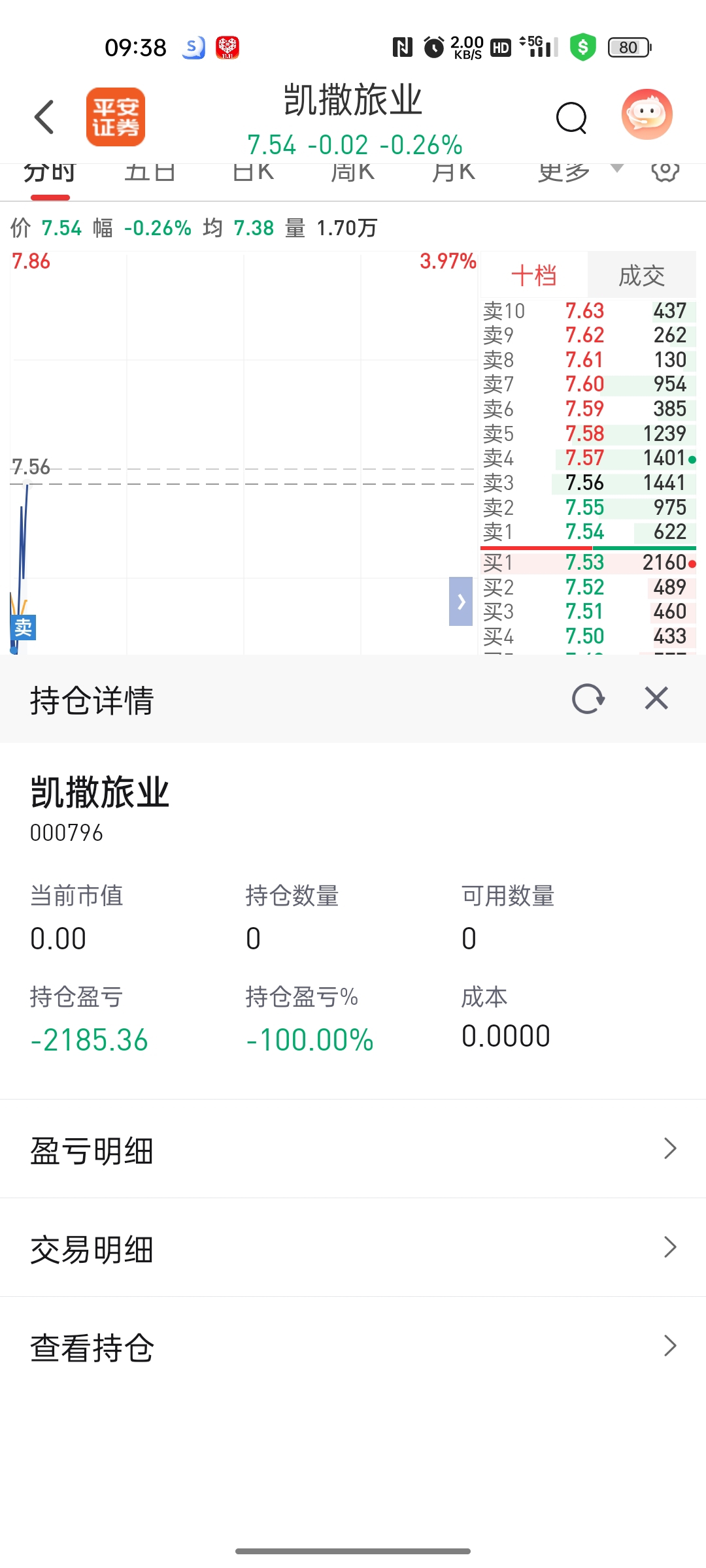
Task: Select the 卖1 price 7.54 row
Action: click(x=588, y=532)
